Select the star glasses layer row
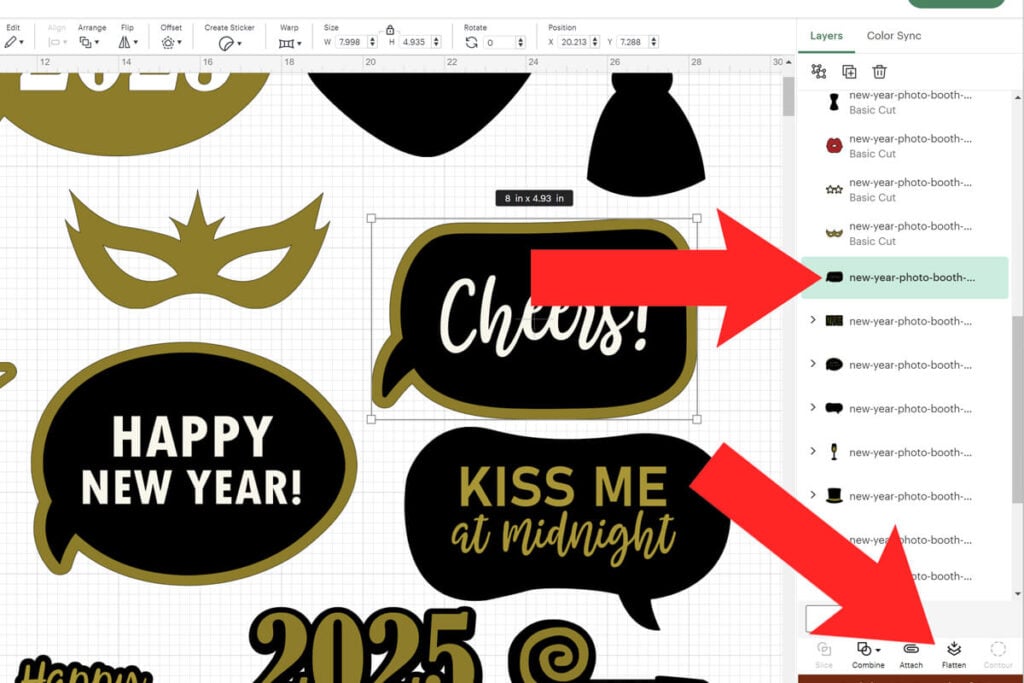This screenshot has width=1024, height=683. [904, 189]
